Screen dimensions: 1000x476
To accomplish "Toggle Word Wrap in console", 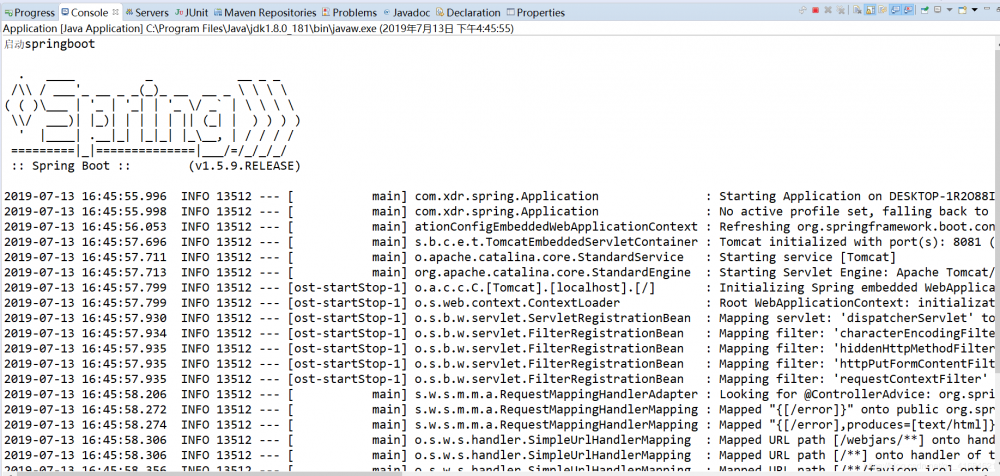I will pyautogui.click(x=883, y=10).
